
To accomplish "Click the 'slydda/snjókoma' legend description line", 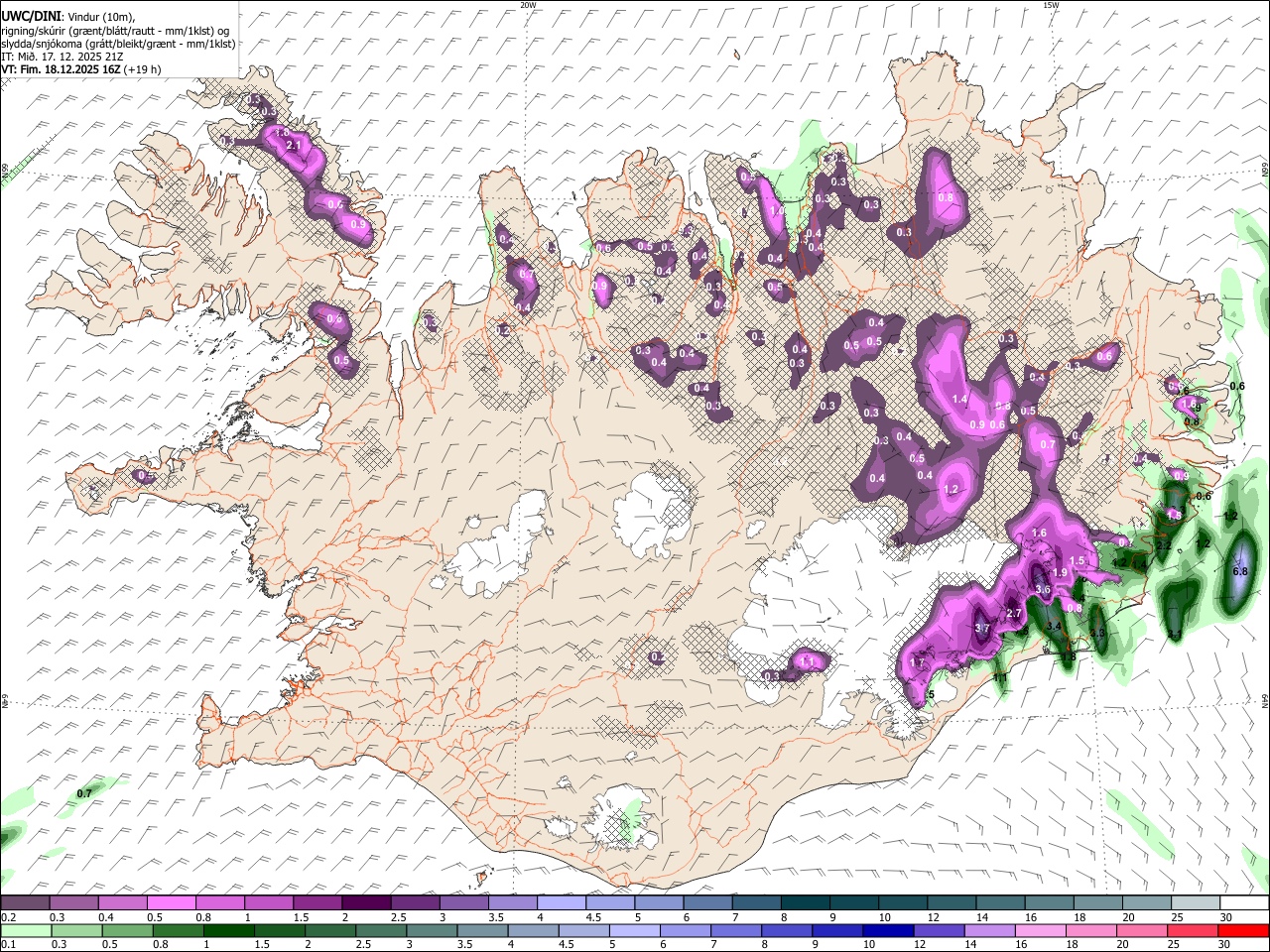I will [x=118, y=44].
